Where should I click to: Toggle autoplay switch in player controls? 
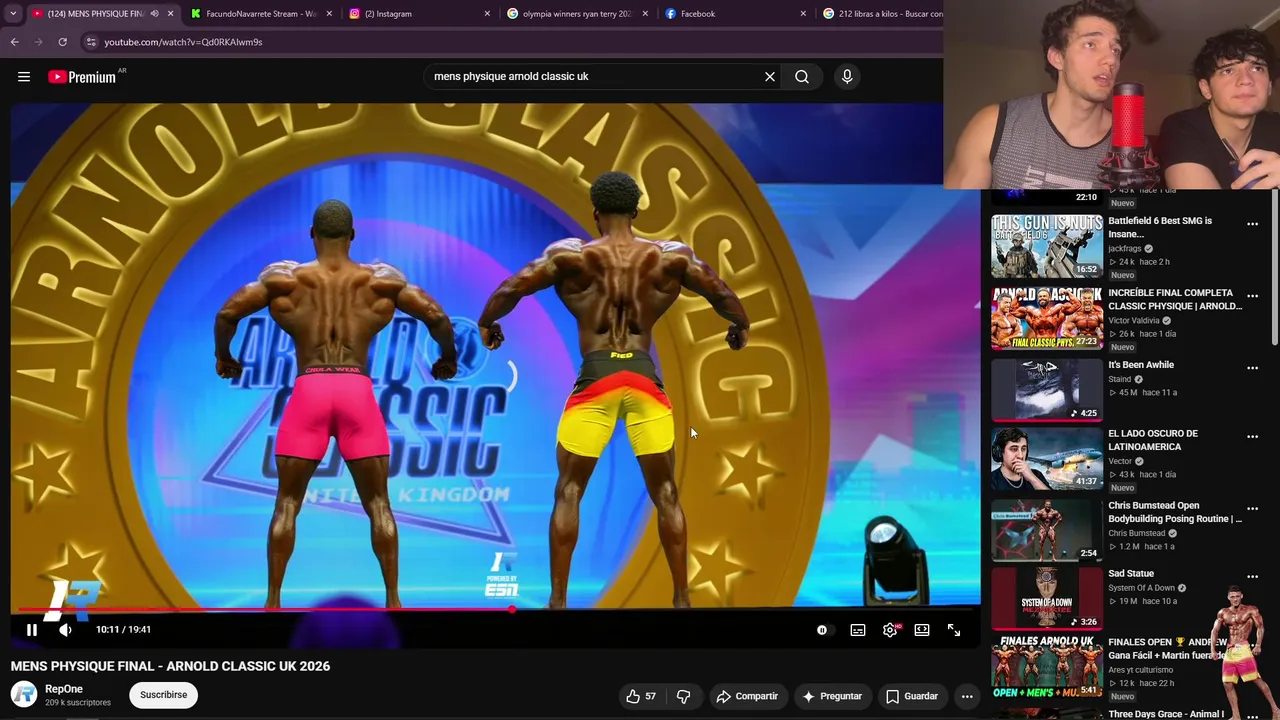click(822, 630)
